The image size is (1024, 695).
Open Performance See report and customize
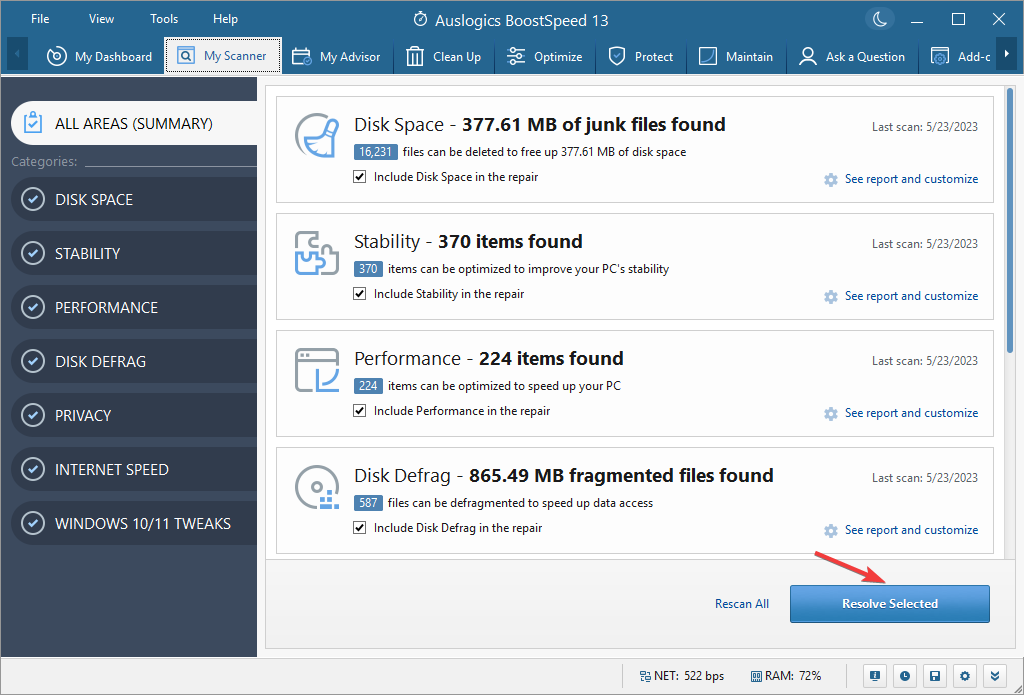click(911, 413)
